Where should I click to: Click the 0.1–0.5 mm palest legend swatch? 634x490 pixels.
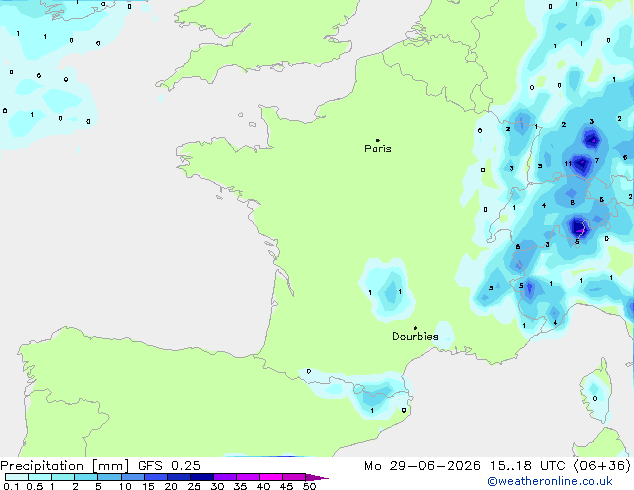pos(17,477)
